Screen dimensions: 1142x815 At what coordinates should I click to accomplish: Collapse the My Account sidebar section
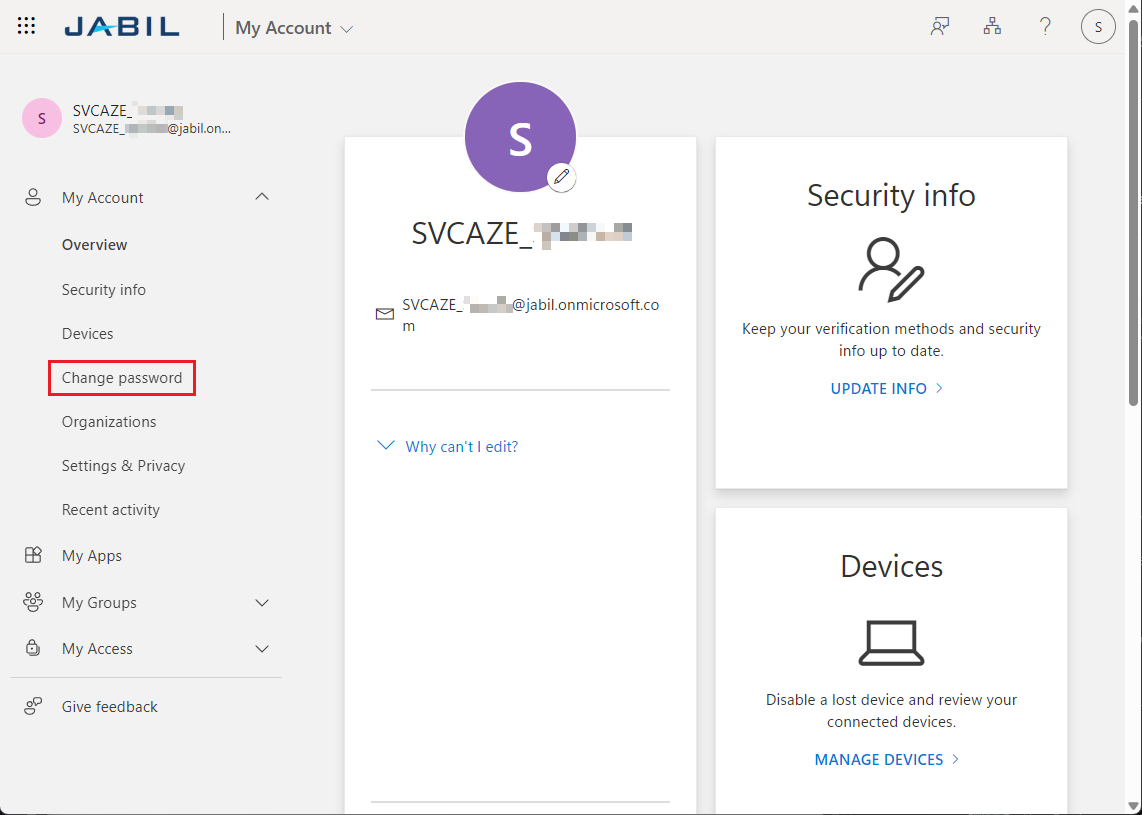coord(262,198)
